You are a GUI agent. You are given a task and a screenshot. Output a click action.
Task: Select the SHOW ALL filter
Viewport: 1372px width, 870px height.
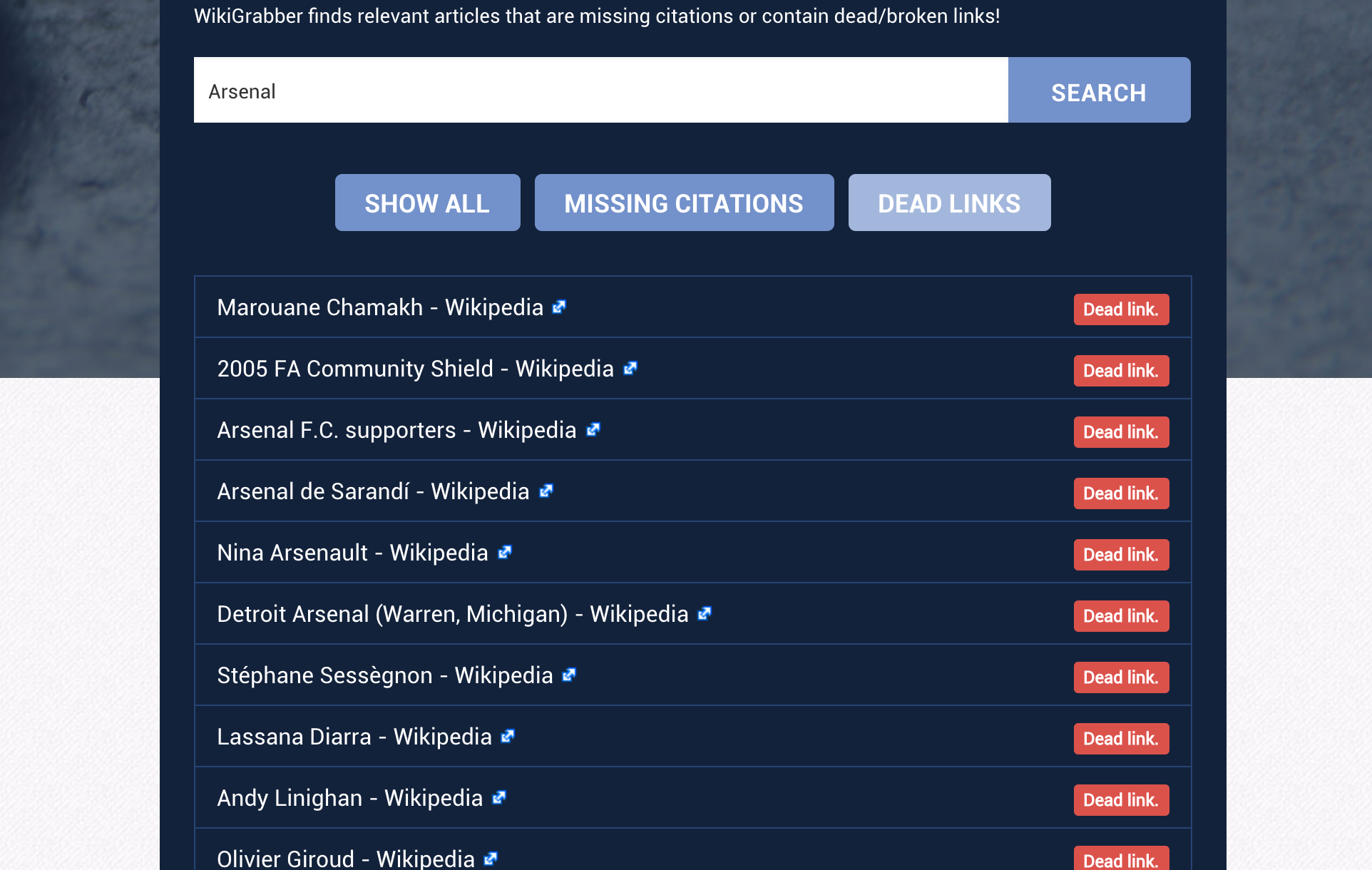coord(427,203)
